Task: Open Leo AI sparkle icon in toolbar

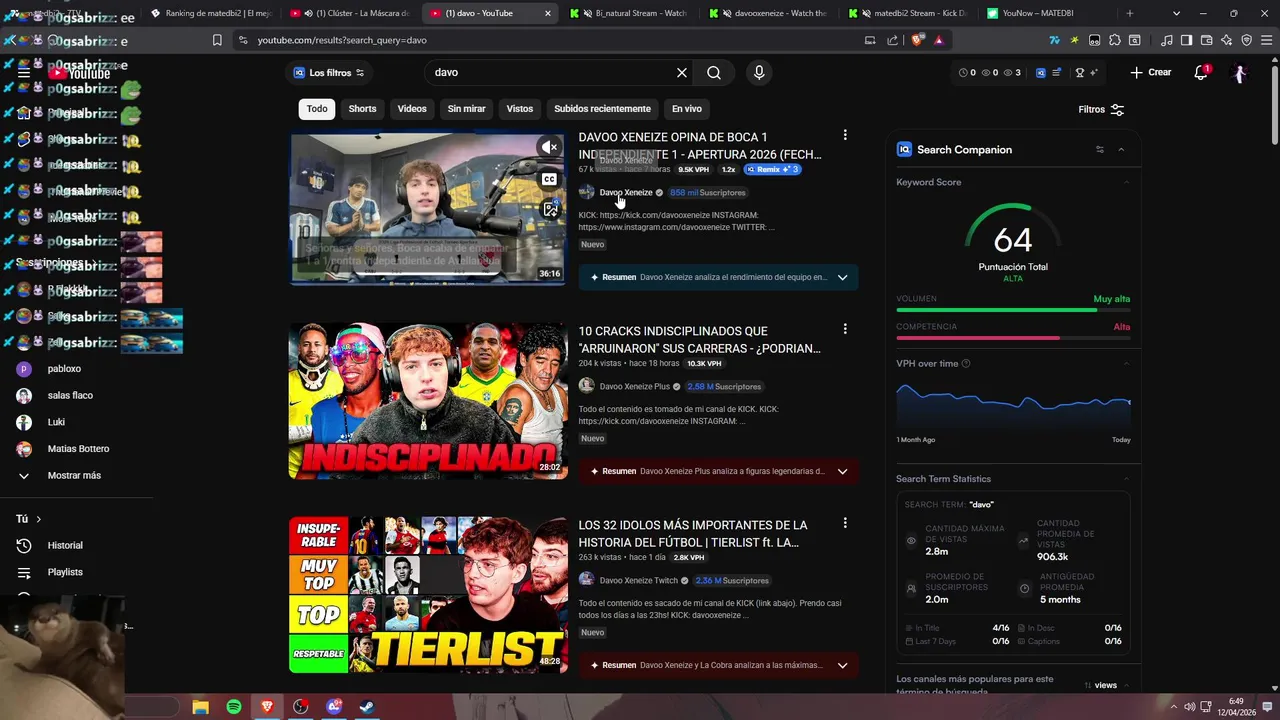Action: pyautogui.click(x=1227, y=41)
